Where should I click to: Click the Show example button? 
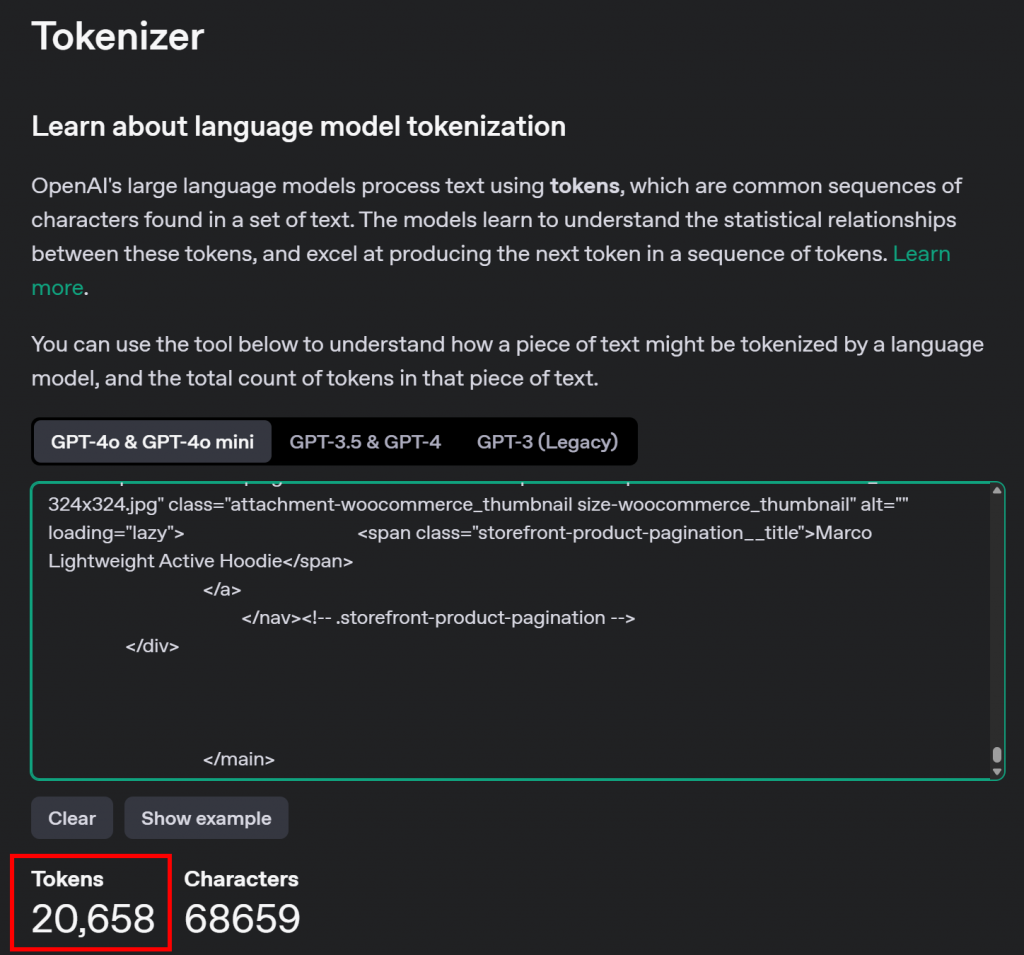tap(206, 818)
